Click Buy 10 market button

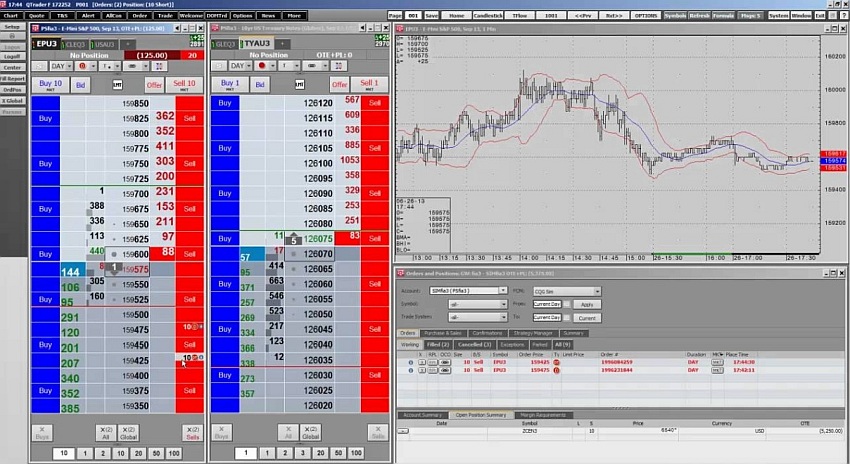50,85
